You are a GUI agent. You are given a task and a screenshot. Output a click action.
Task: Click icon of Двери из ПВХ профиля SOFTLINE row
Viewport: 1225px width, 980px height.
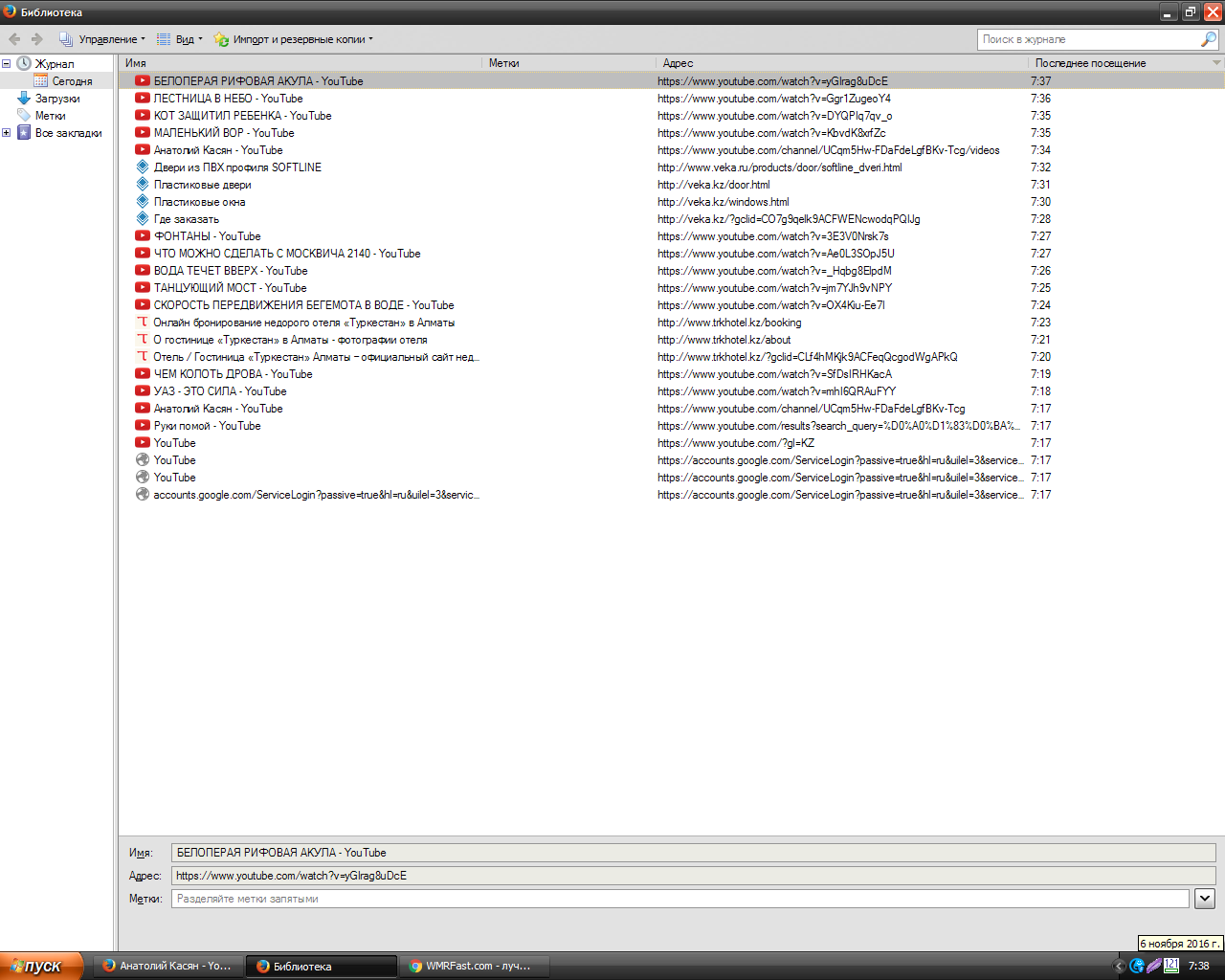pyautogui.click(x=143, y=167)
